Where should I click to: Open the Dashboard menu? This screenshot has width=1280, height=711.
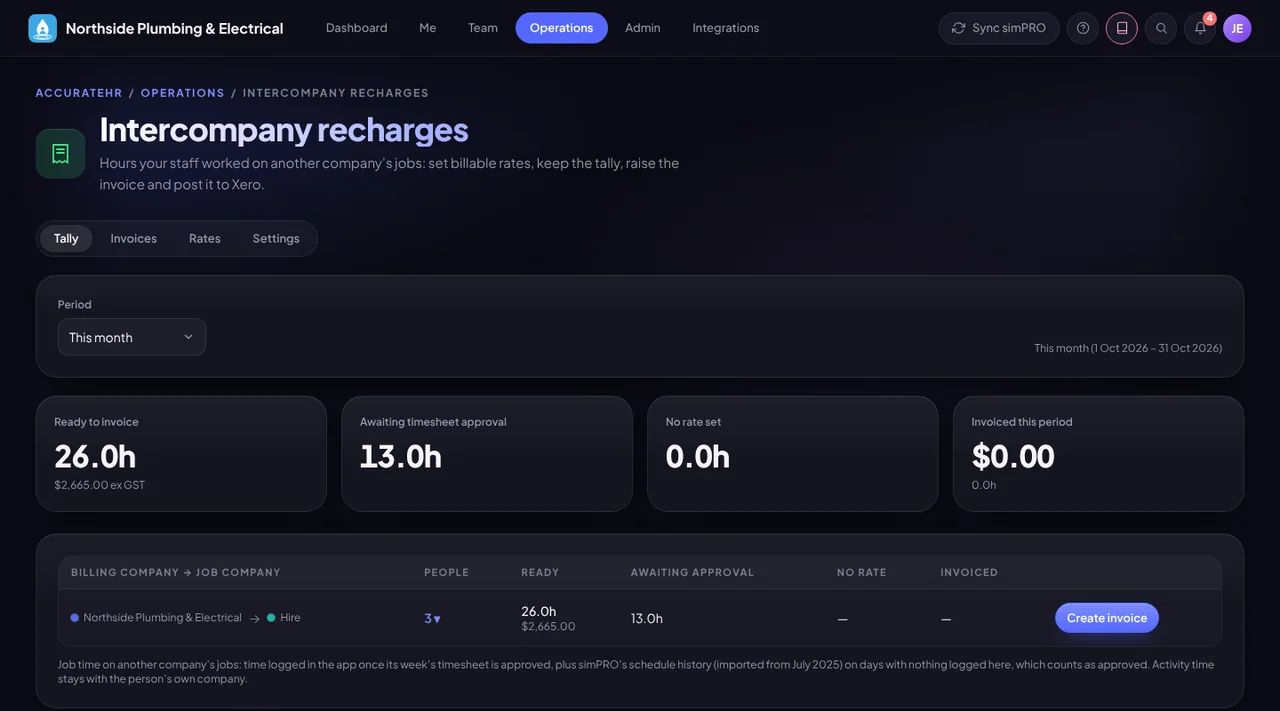pyautogui.click(x=357, y=28)
